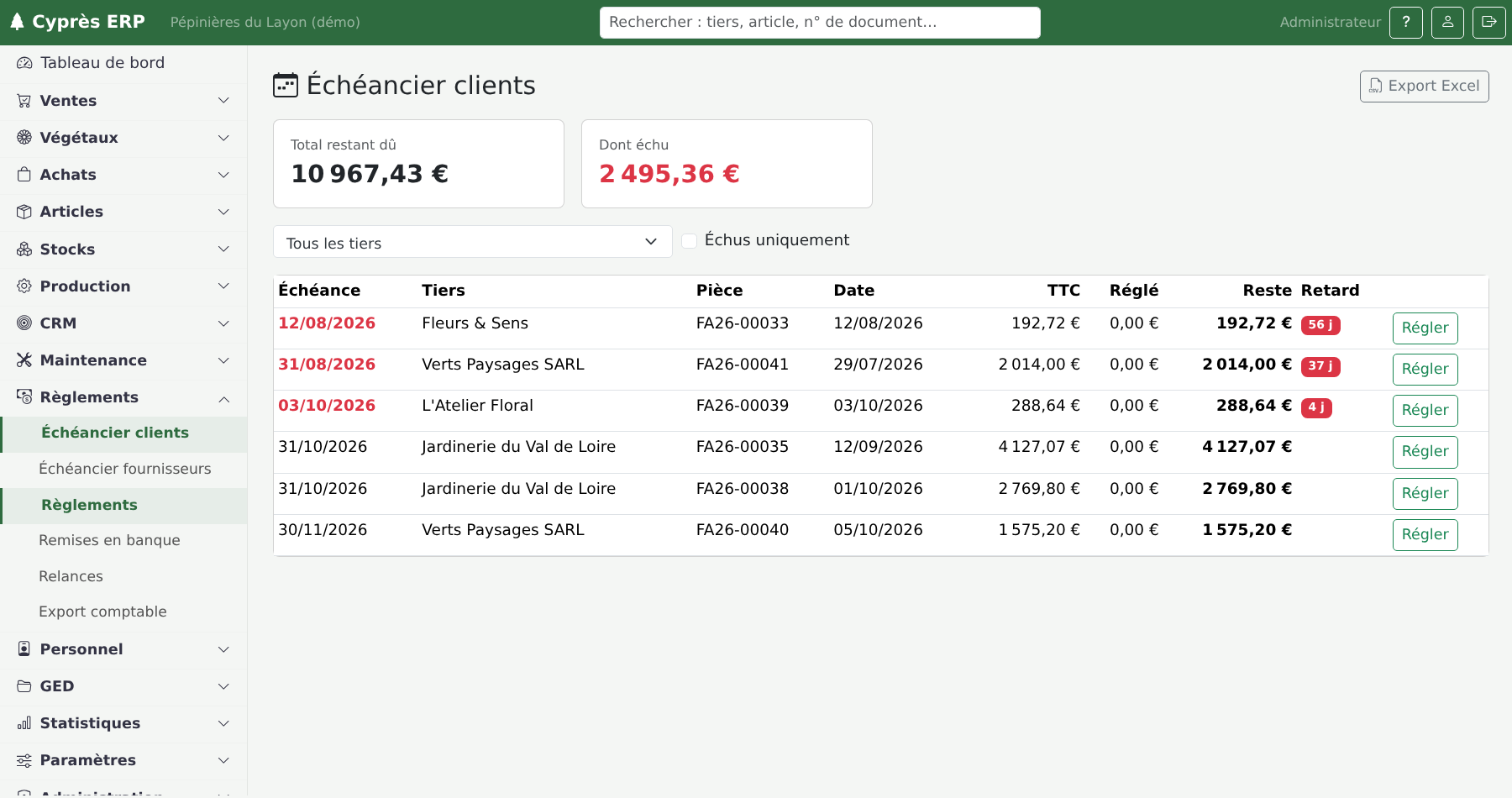Go to Tableau de bord

coord(123,63)
